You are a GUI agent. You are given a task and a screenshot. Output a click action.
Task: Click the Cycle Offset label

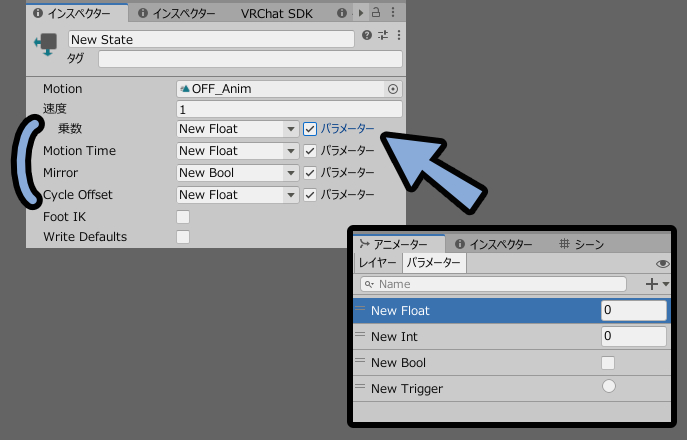point(78,195)
